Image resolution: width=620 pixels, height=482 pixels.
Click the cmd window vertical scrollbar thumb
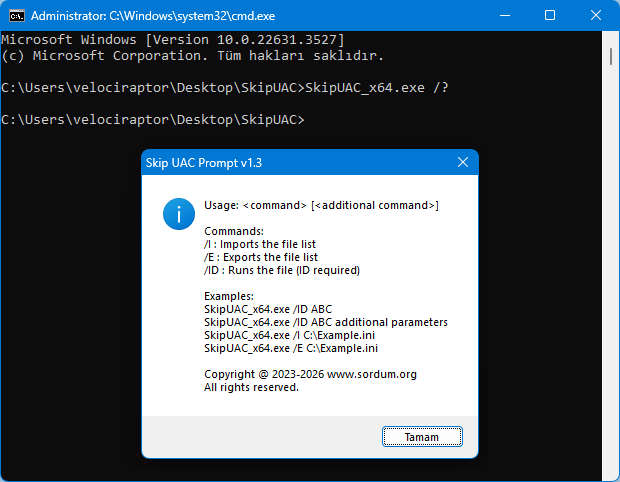point(611,56)
